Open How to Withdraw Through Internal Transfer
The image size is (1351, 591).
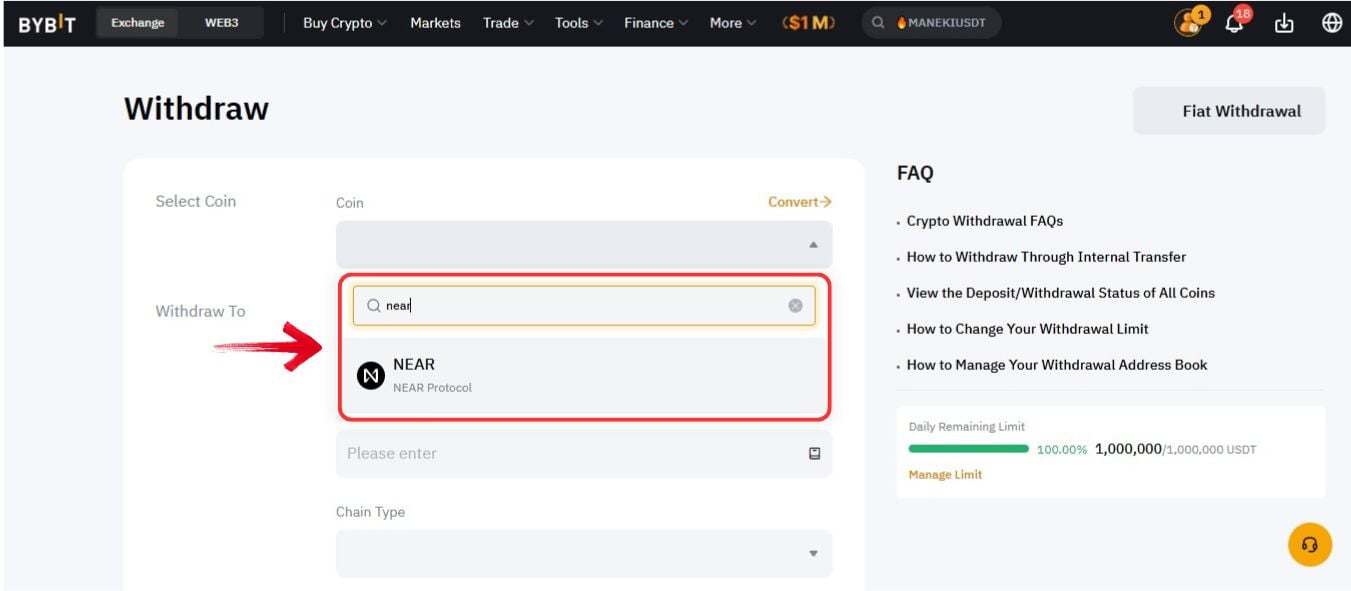tap(1046, 257)
